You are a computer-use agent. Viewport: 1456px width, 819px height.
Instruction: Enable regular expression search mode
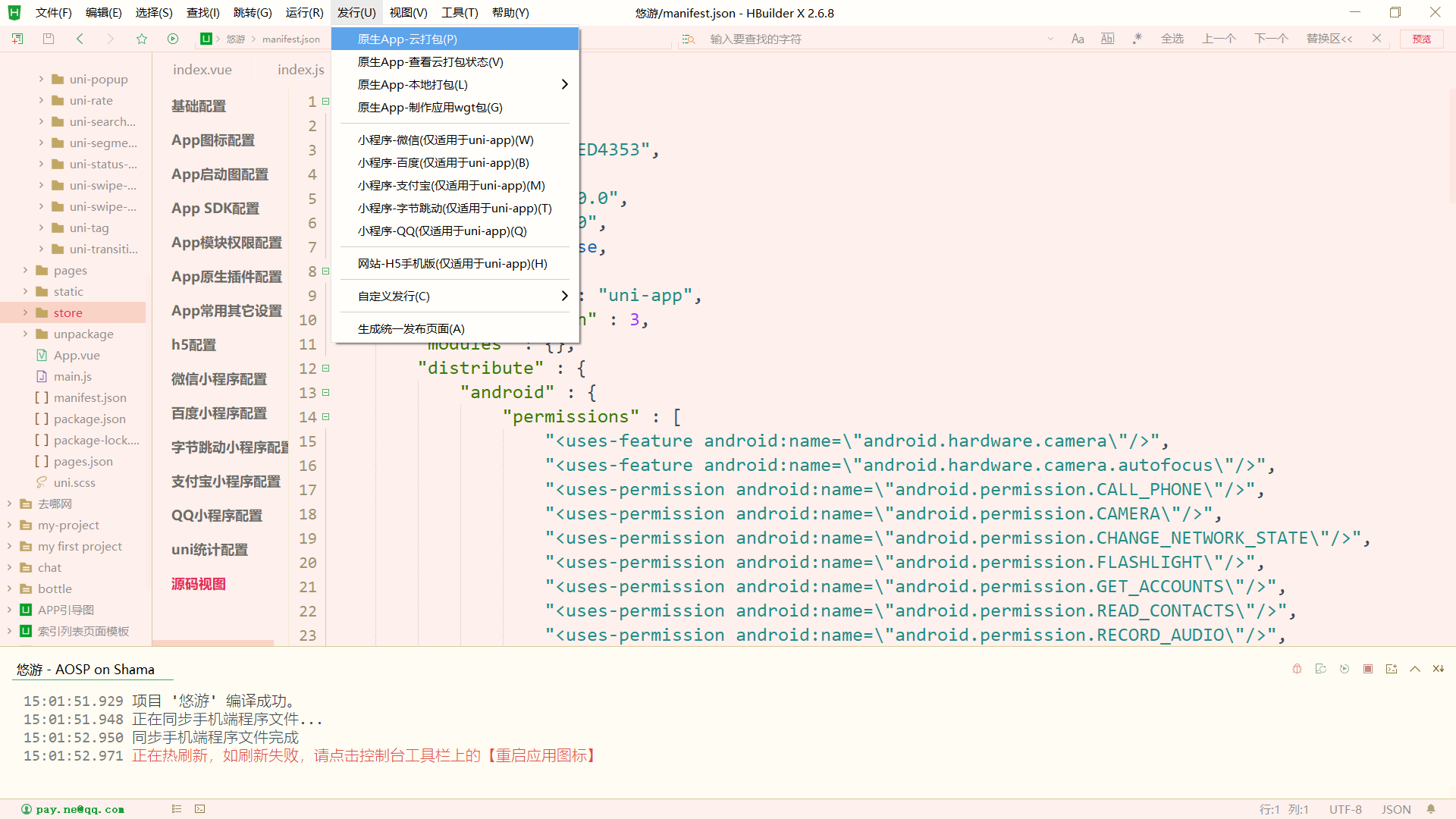(1137, 39)
